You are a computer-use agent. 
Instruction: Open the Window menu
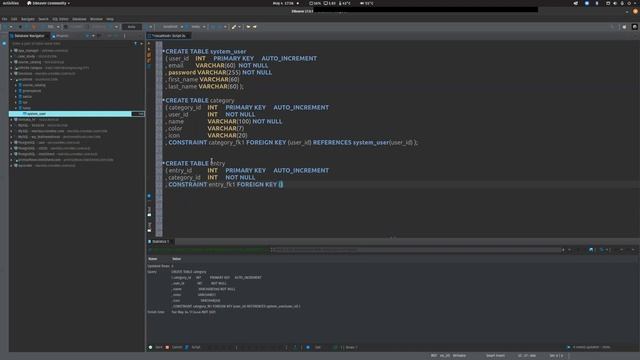click(96, 19)
